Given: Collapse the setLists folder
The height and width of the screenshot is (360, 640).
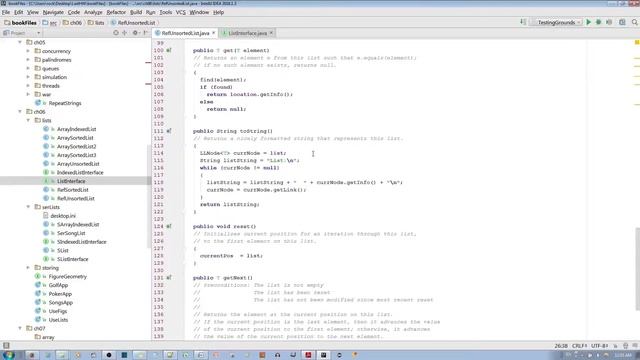Looking at the screenshot, I should [28, 207].
